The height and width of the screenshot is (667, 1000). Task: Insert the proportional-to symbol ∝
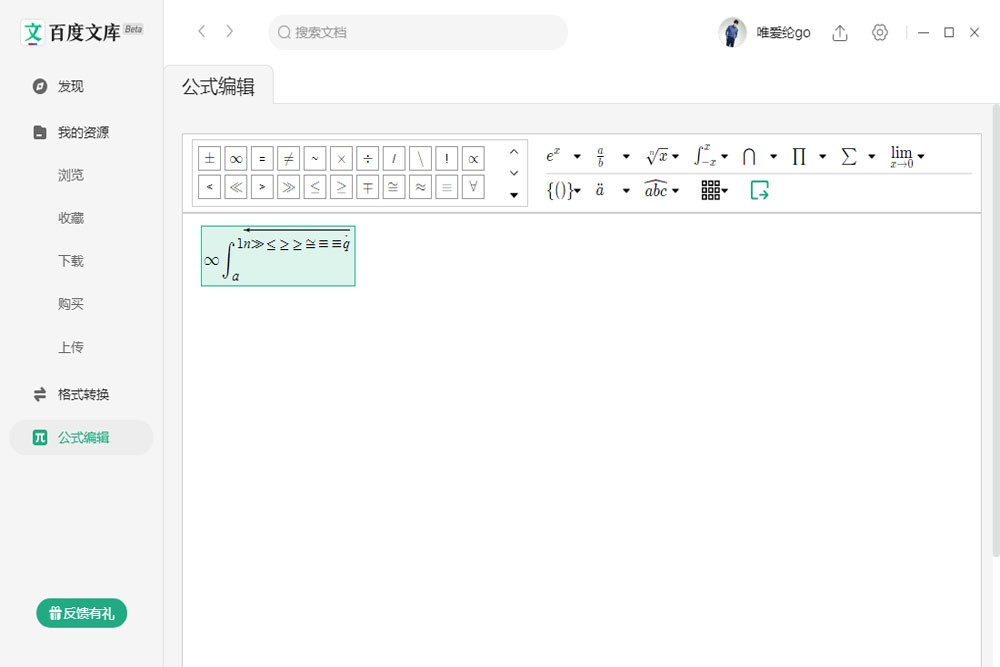tap(473, 157)
